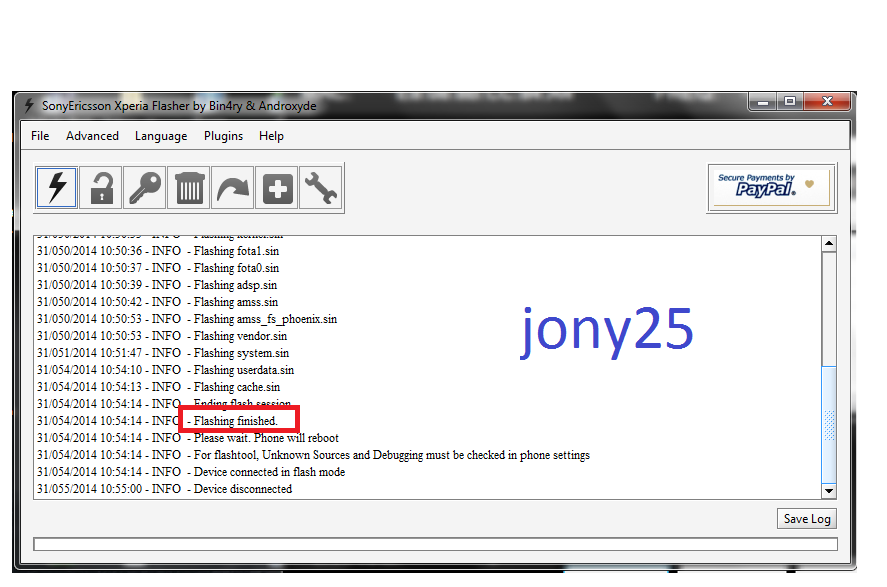Click the lightning icon in title bar
Image resolution: width=887 pixels, height=587 pixels.
pyautogui.click(x=29, y=105)
